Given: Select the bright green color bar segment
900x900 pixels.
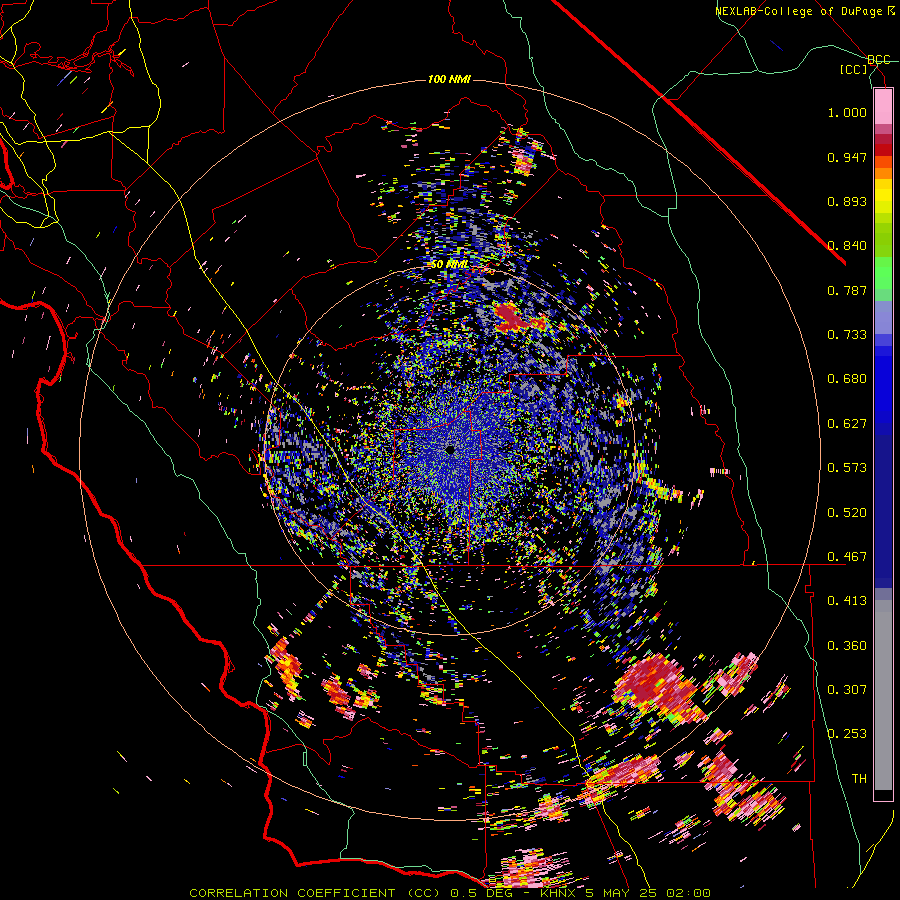Looking at the screenshot, I should (x=883, y=273).
